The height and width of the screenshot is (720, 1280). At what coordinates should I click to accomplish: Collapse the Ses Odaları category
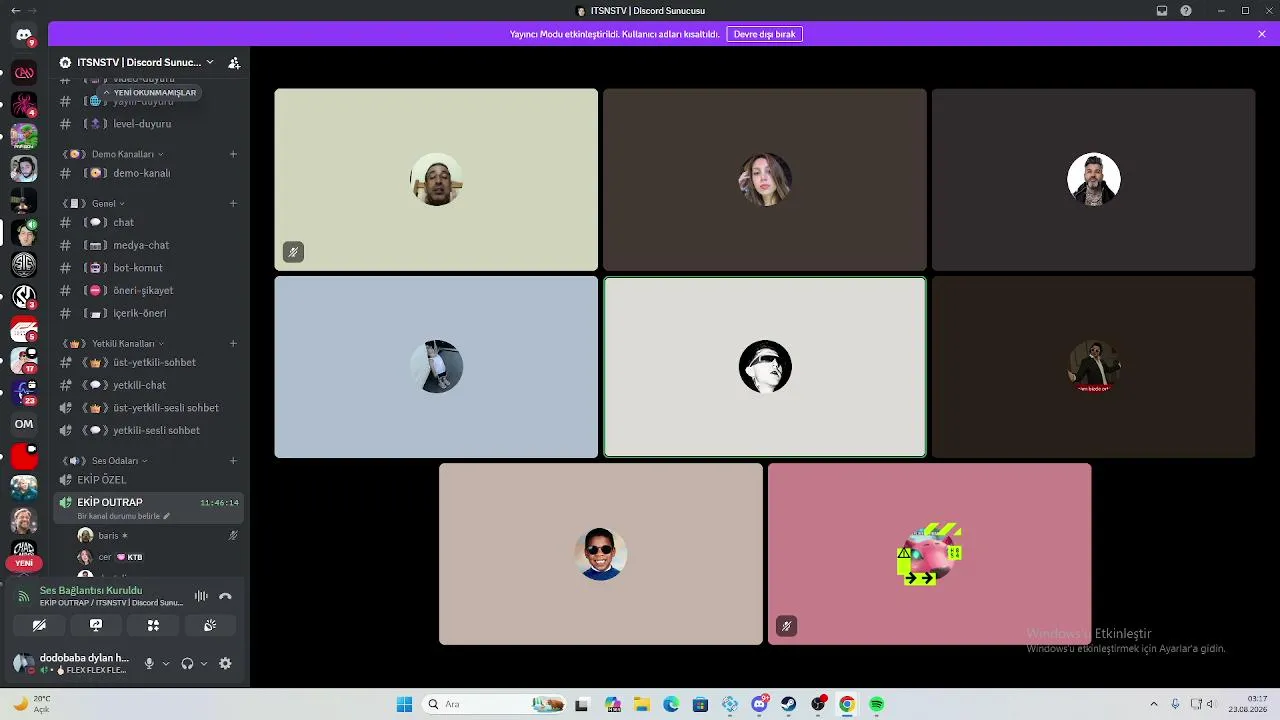point(105,460)
